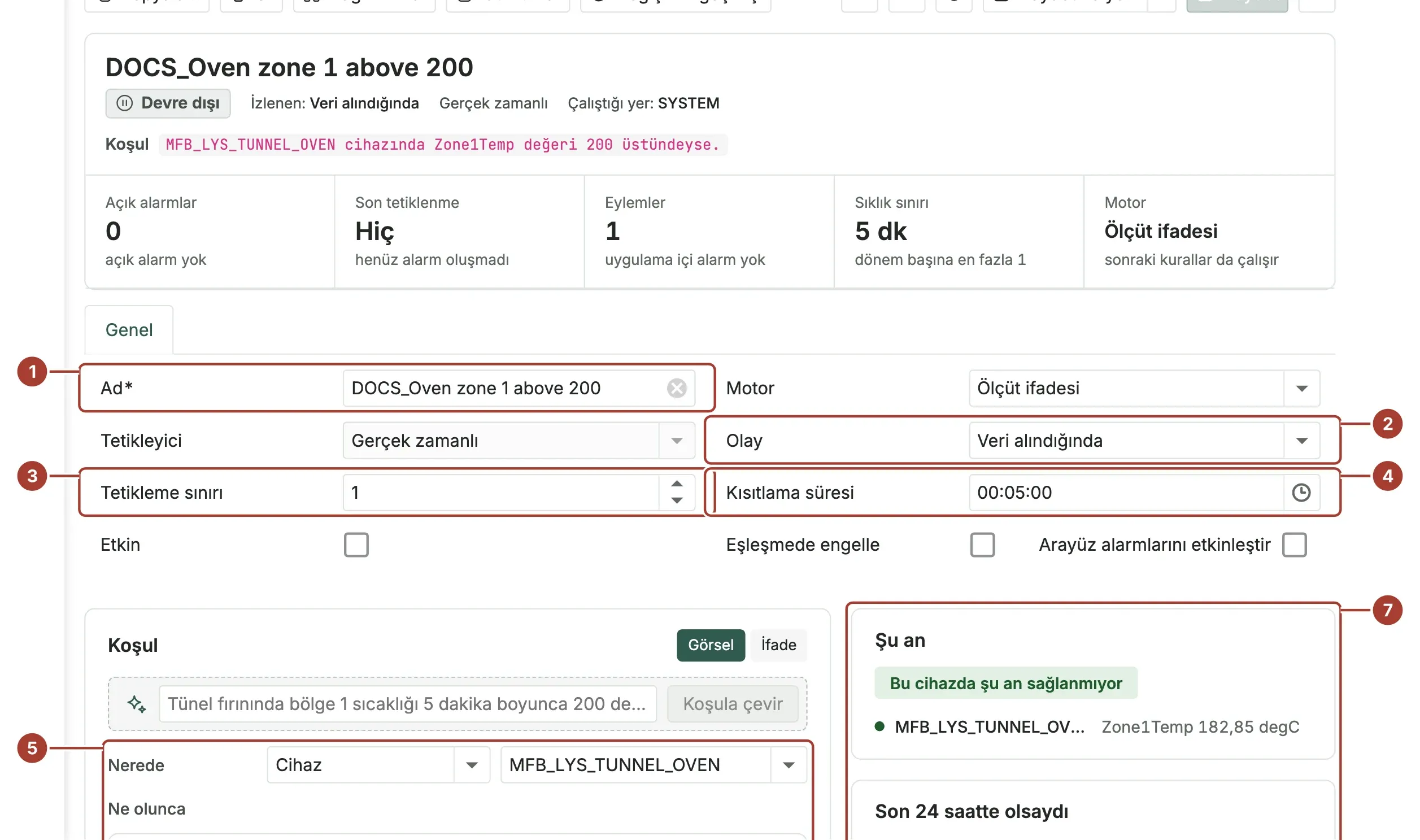Switch Koşul editor to İfade mode
The height and width of the screenshot is (840, 1420).
coord(778,645)
